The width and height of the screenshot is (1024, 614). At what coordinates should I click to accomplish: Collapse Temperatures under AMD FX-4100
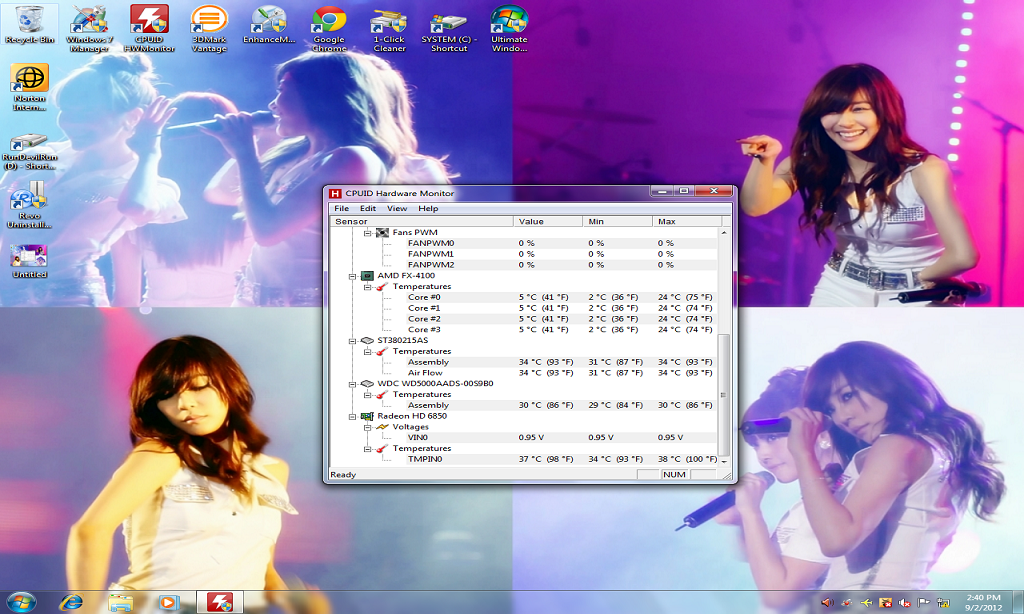[367, 287]
